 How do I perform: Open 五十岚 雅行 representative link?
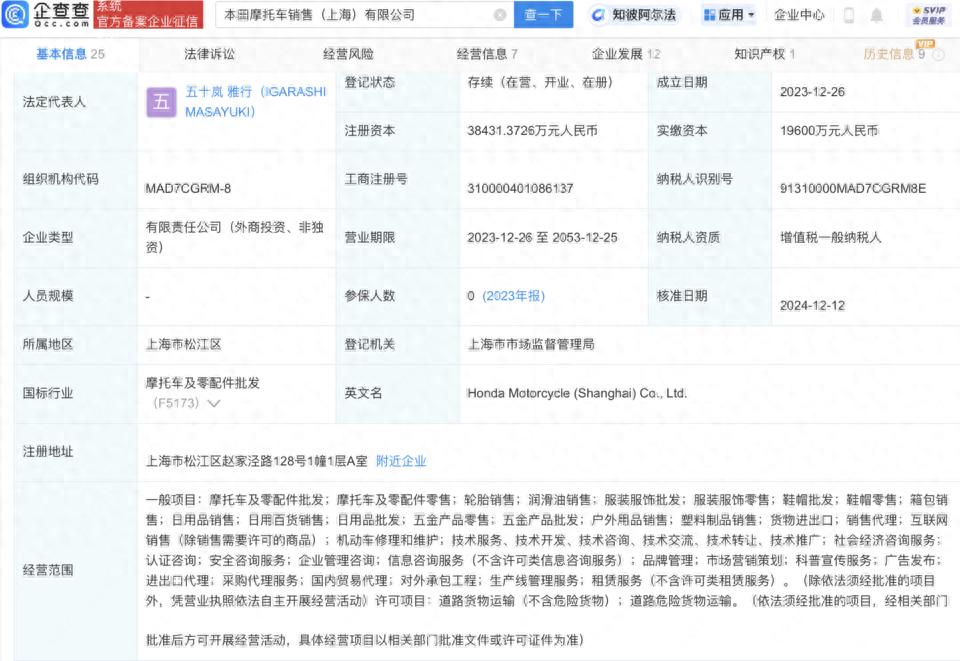256,102
